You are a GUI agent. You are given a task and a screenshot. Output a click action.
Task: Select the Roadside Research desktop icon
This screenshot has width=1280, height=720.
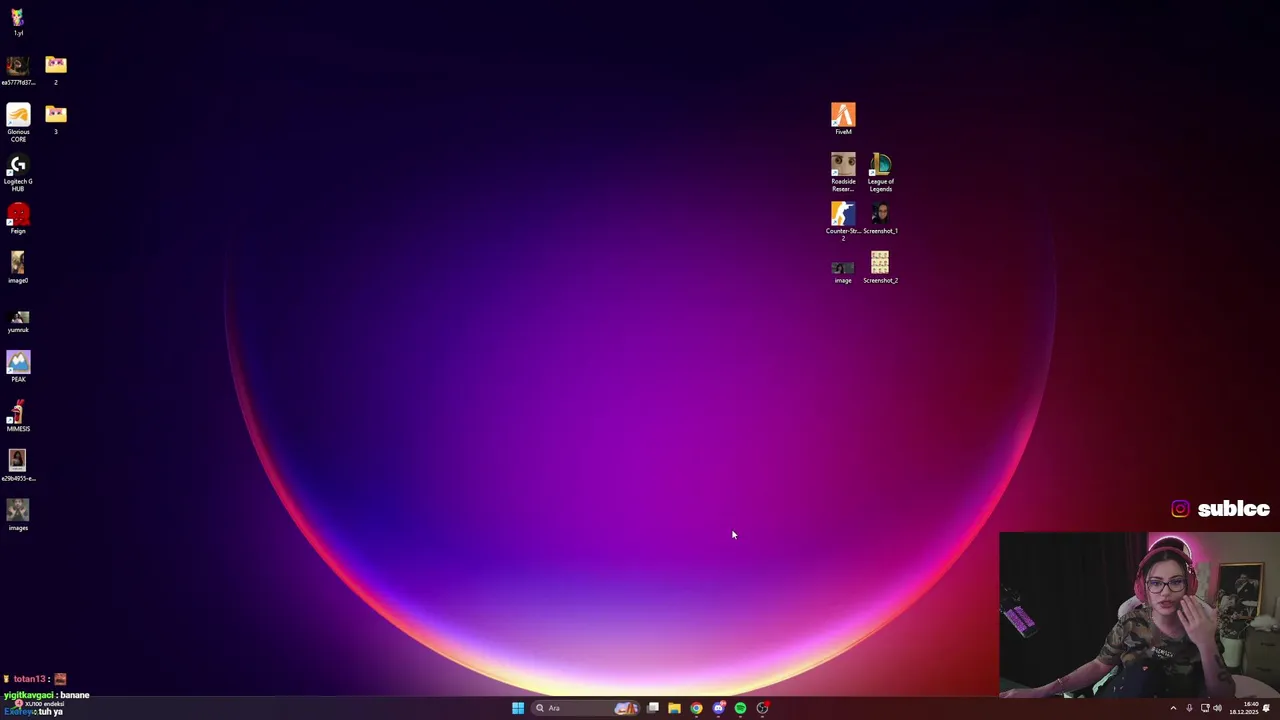843,172
